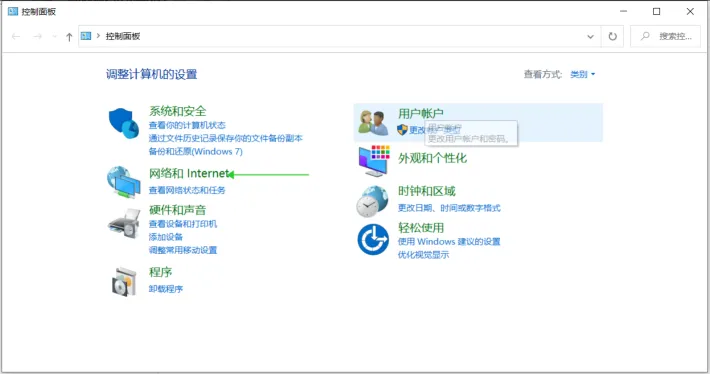This screenshot has width=710, height=374.
Task: Click the 优化视觉显示 link
Action: click(x=423, y=254)
